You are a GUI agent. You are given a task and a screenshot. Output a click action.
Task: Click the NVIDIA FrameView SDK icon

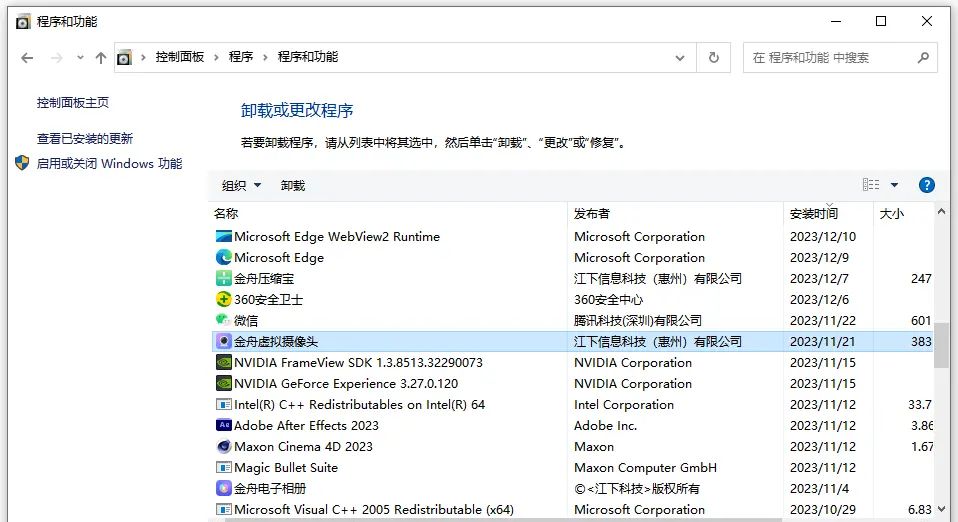[x=224, y=362]
